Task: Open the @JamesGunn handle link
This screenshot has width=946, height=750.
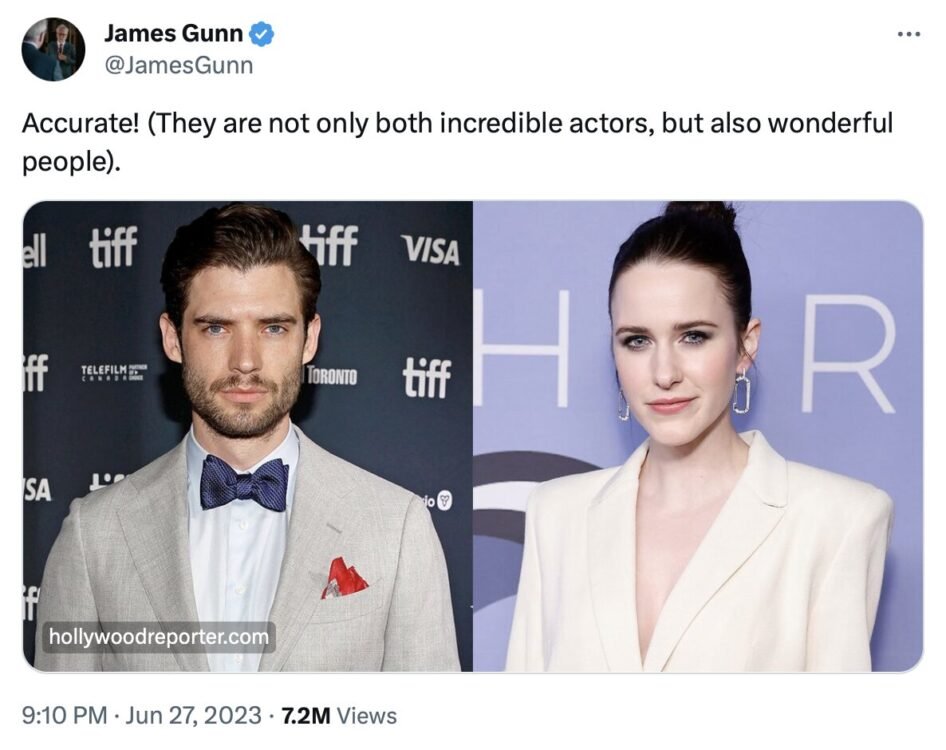Action: (179, 65)
